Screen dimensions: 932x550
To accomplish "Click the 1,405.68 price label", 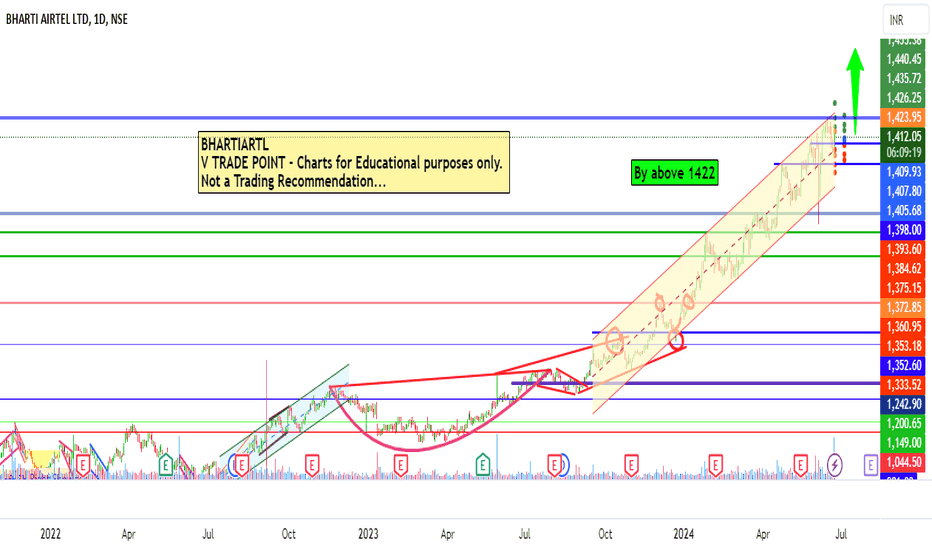I will (x=903, y=210).
